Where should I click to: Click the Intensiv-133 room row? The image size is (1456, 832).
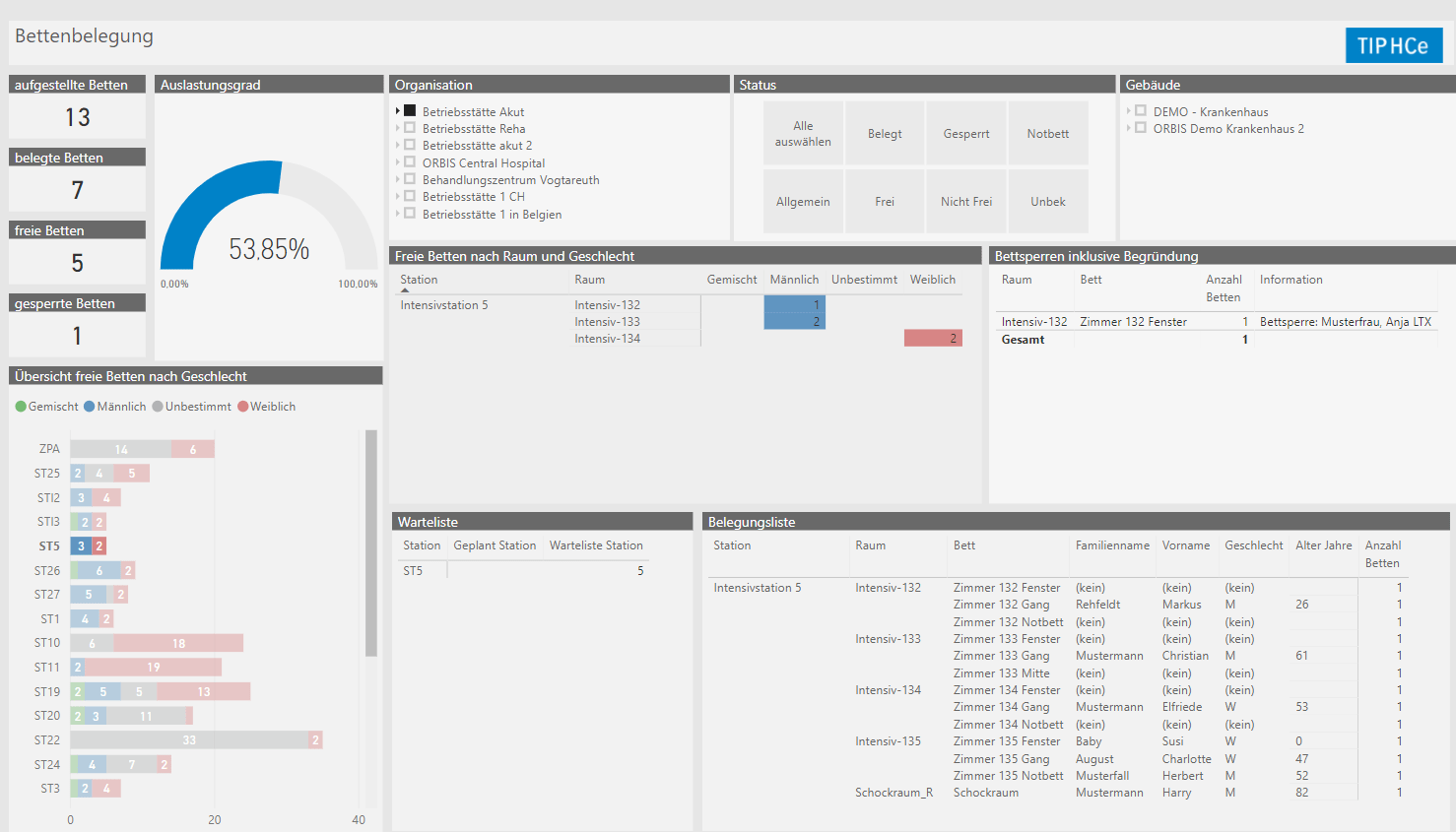pyautogui.click(x=608, y=322)
